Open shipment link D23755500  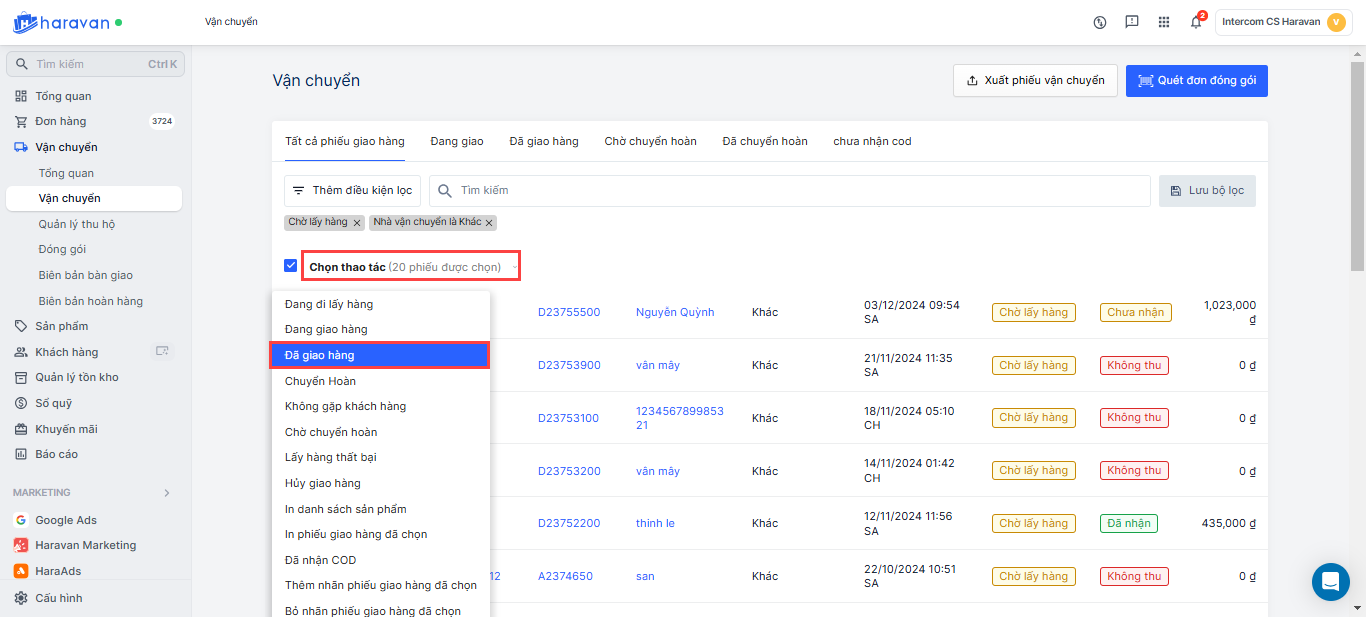(569, 312)
